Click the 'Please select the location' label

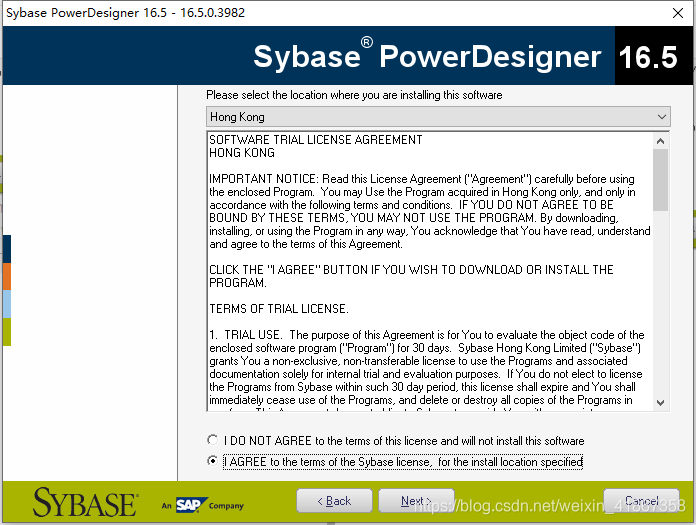point(354,95)
